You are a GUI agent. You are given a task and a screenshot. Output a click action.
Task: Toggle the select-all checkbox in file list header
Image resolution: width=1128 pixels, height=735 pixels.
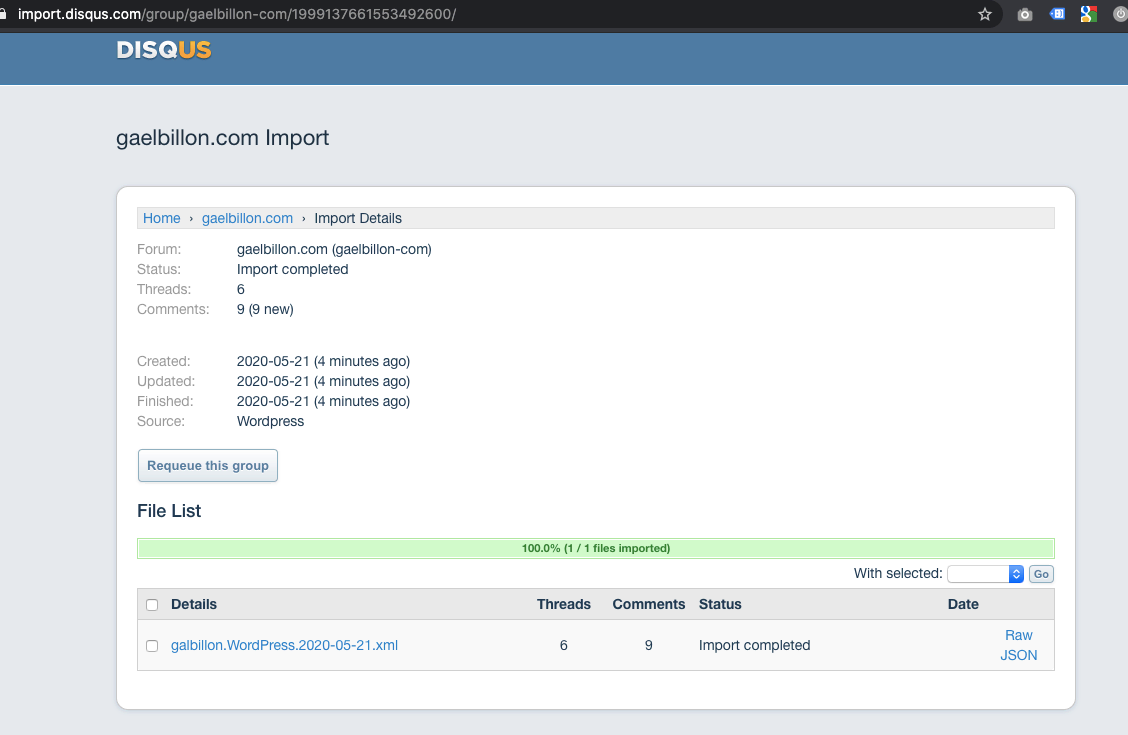click(152, 604)
